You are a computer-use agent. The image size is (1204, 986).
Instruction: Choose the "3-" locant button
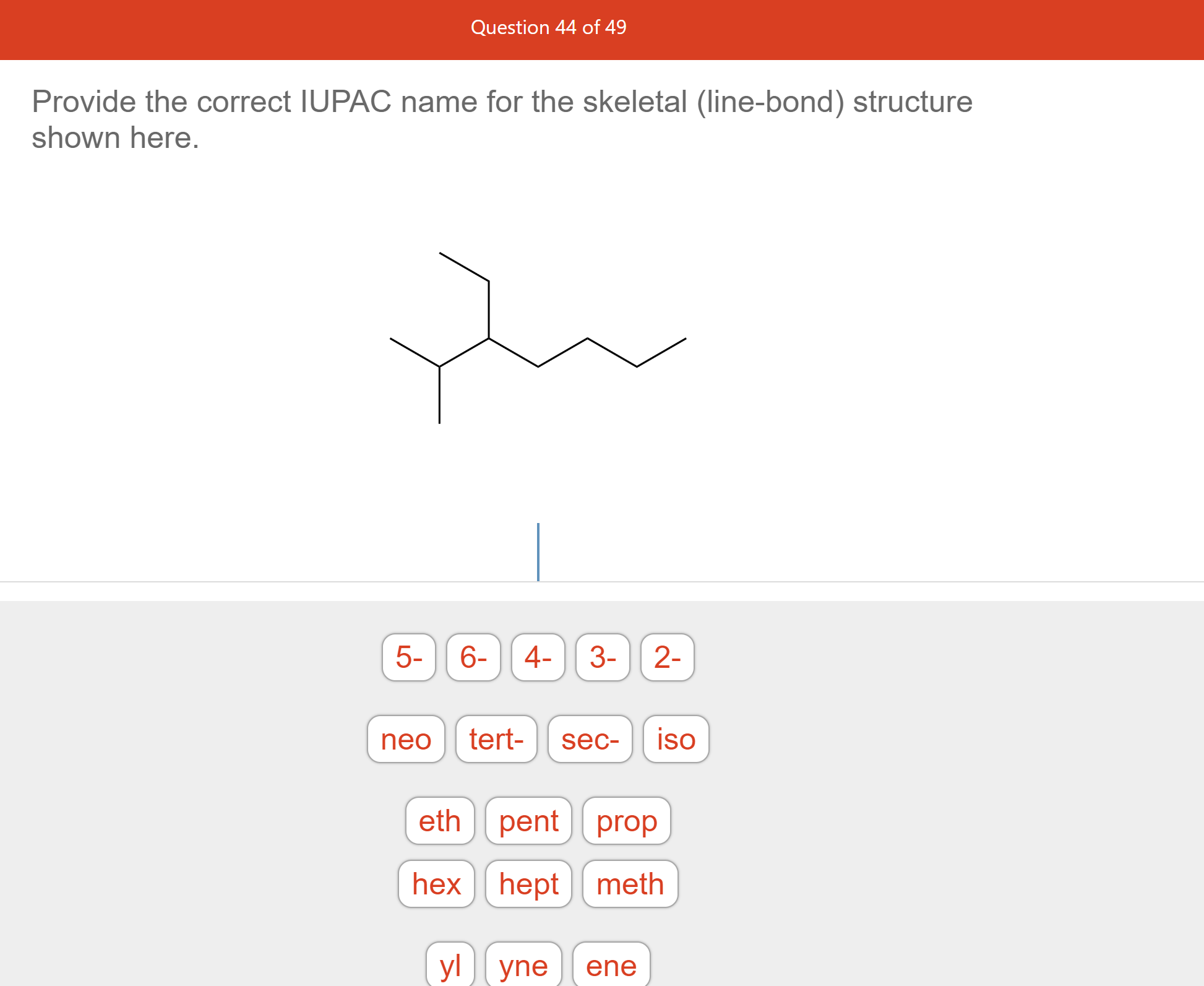(602, 658)
